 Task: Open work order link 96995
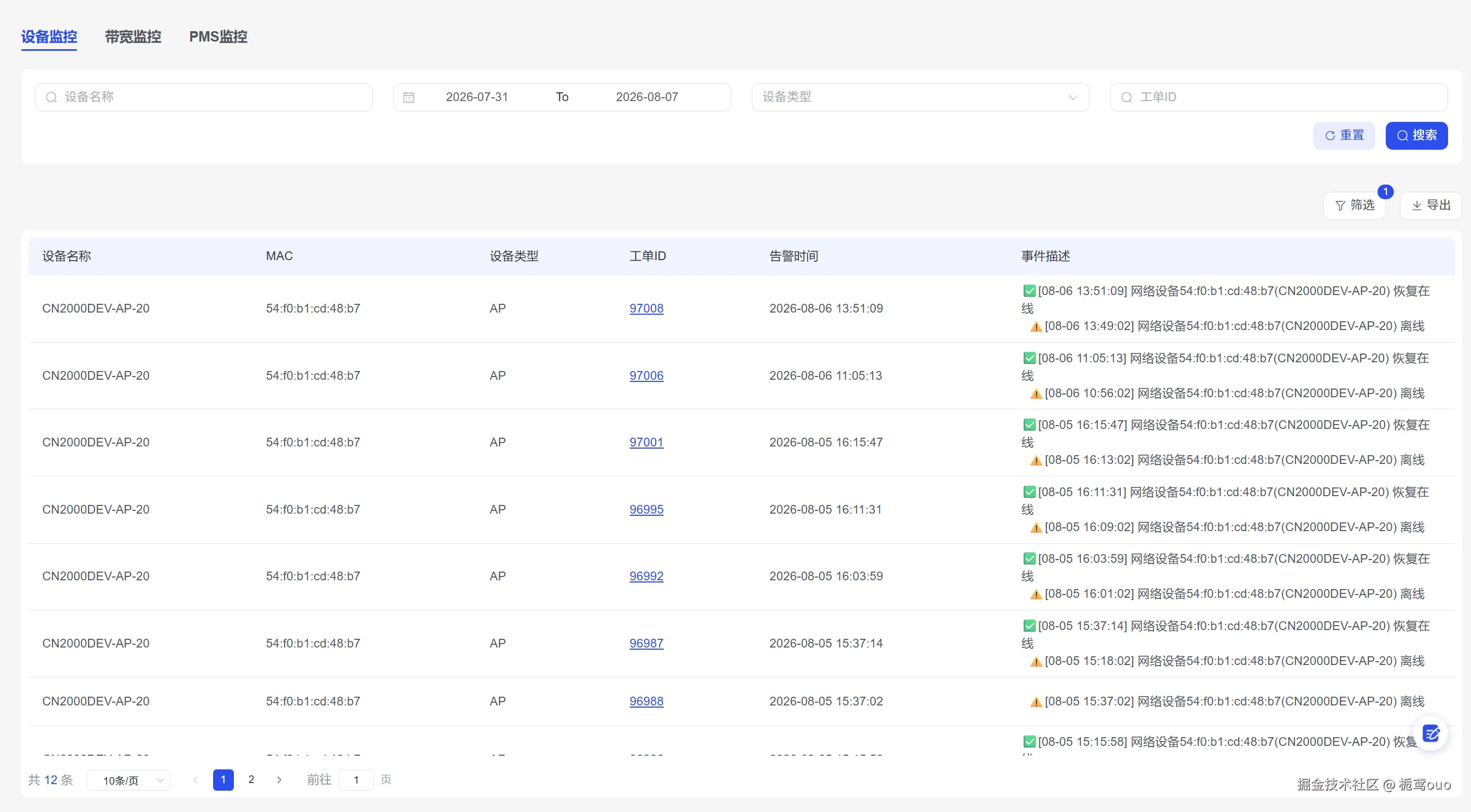pos(646,509)
